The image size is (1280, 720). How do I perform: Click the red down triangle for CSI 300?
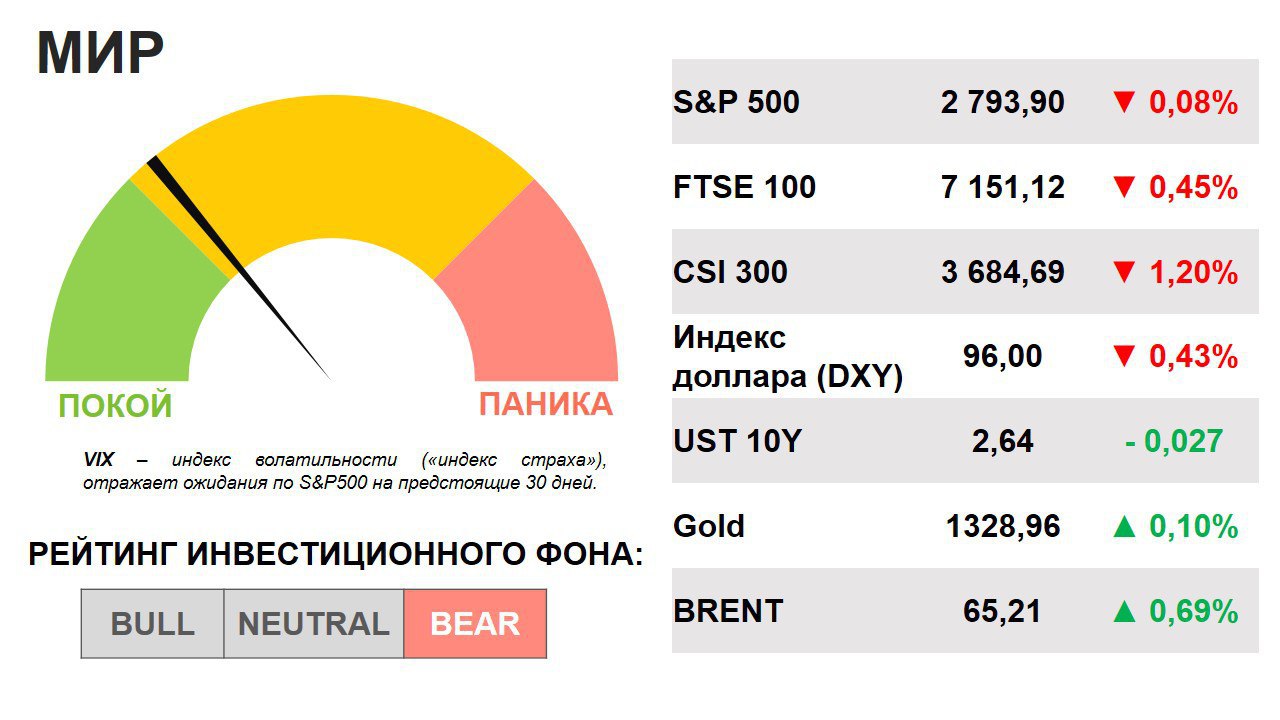coord(1125,272)
